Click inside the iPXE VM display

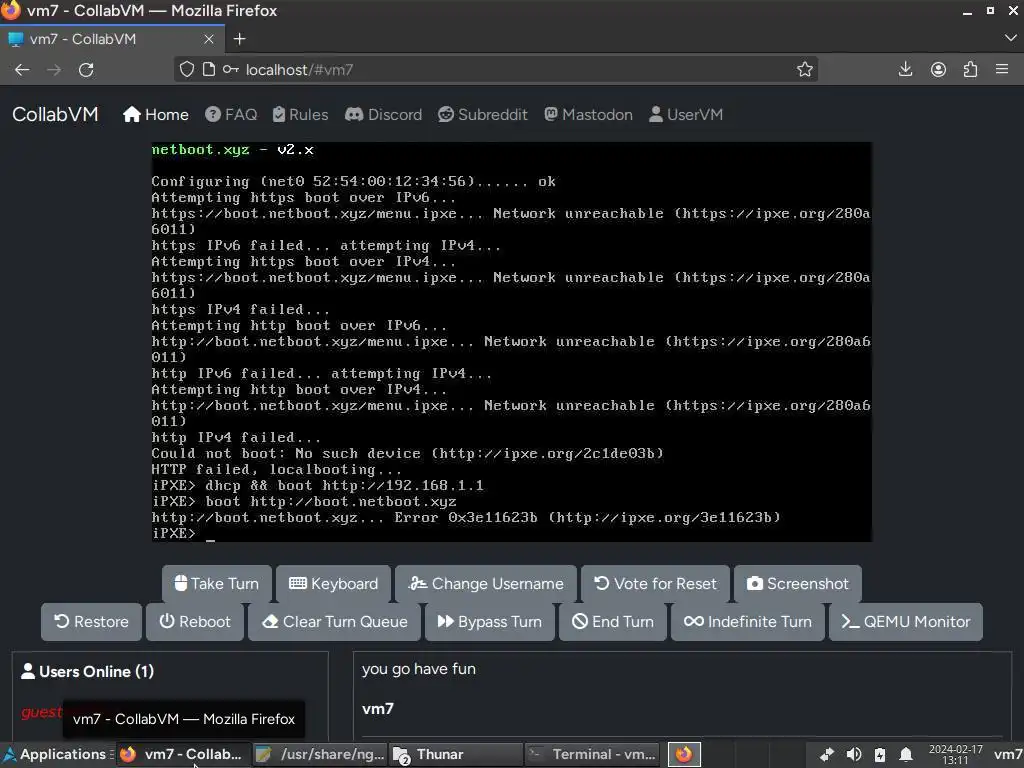click(x=511, y=342)
